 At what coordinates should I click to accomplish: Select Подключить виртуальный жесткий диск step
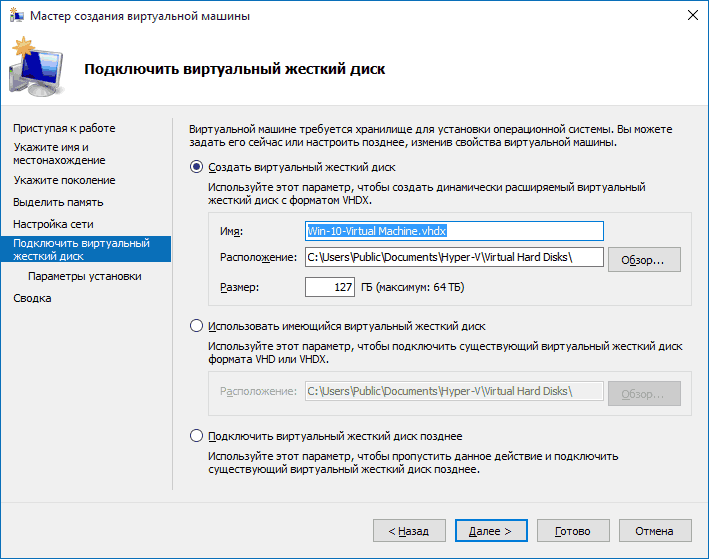(x=86, y=249)
